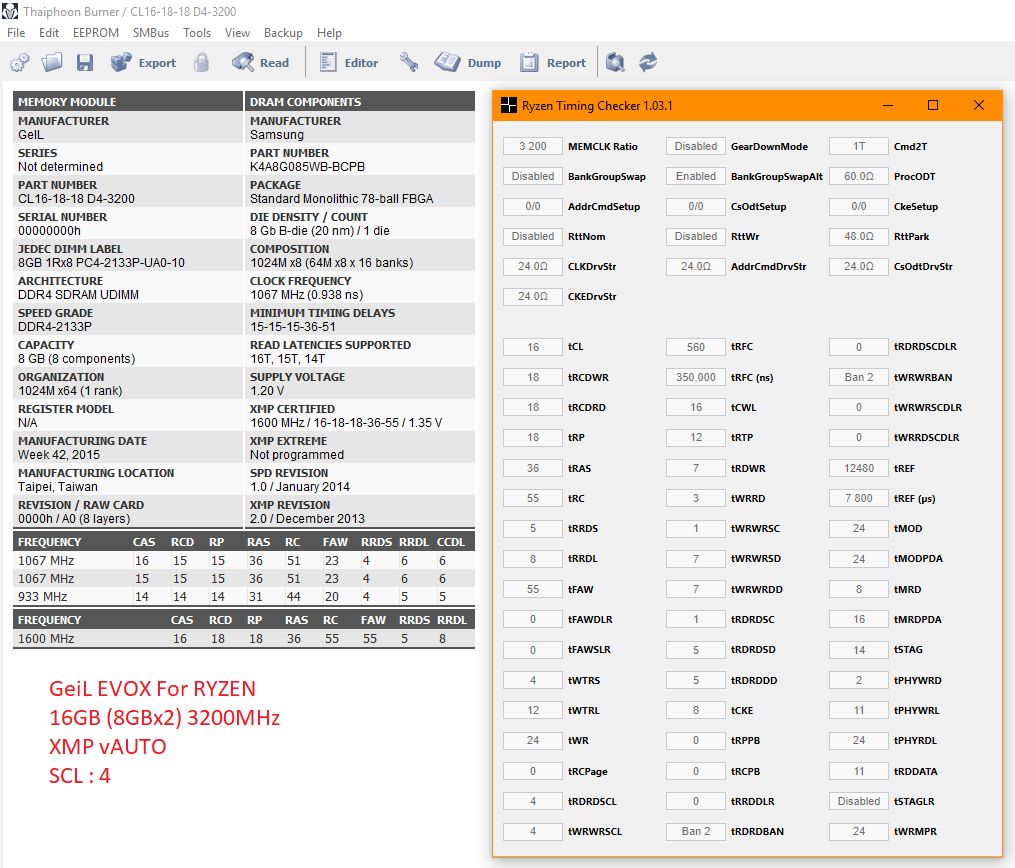This screenshot has height=868, width=1015.
Task: Open the File menu
Action: click(16, 32)
